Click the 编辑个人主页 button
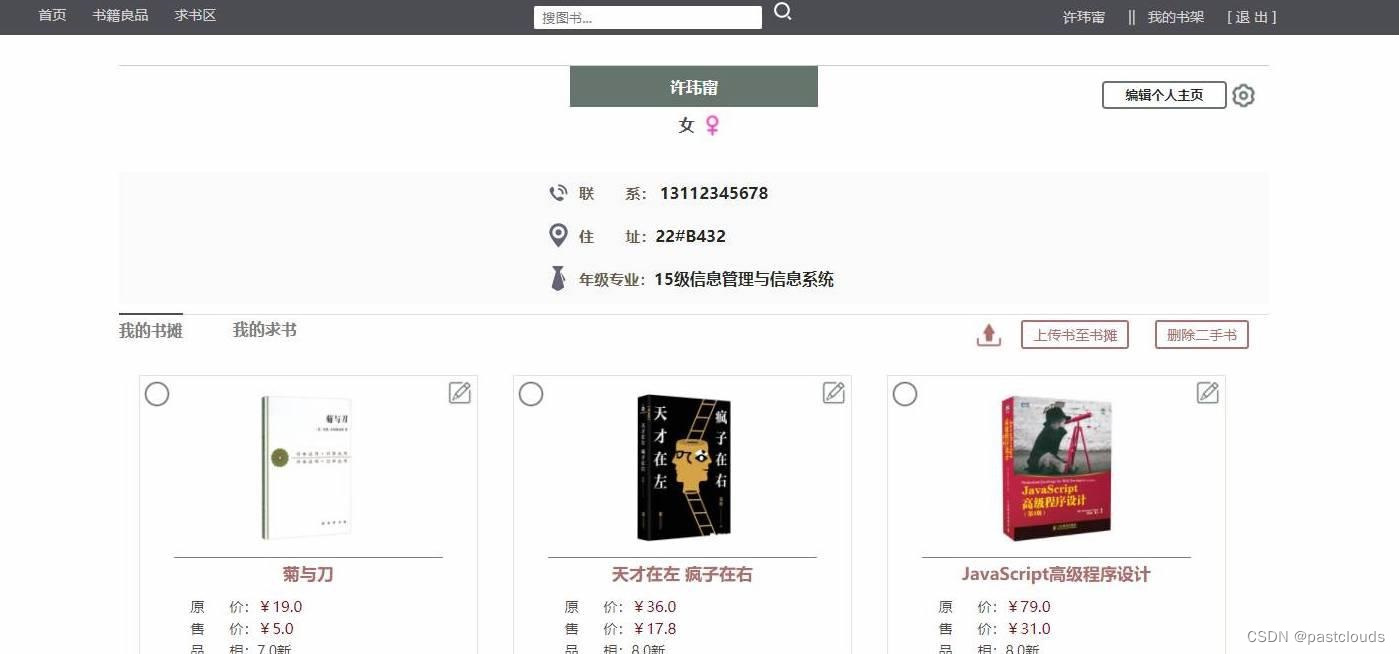The image size is (1400, 654). point(1164,95)
